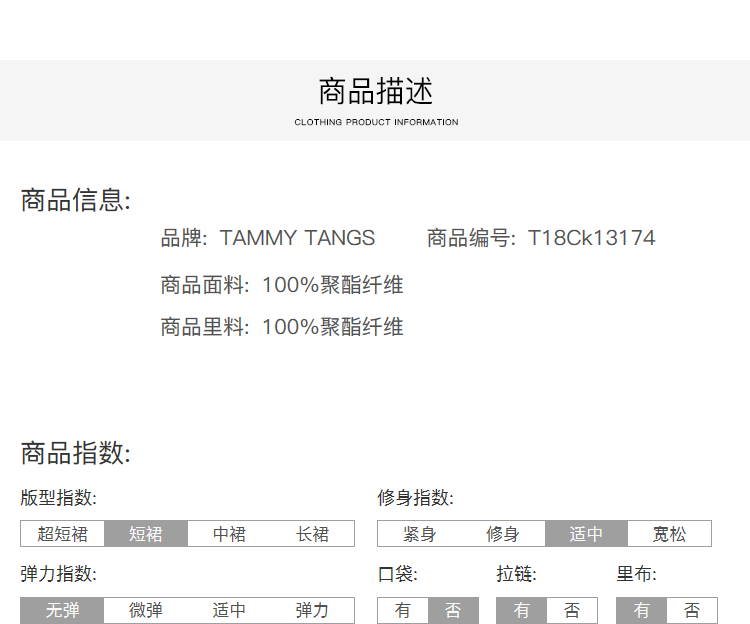The image size is (750, 624).
Task: Set 口袋 to 有
Action: pos(403,610)
